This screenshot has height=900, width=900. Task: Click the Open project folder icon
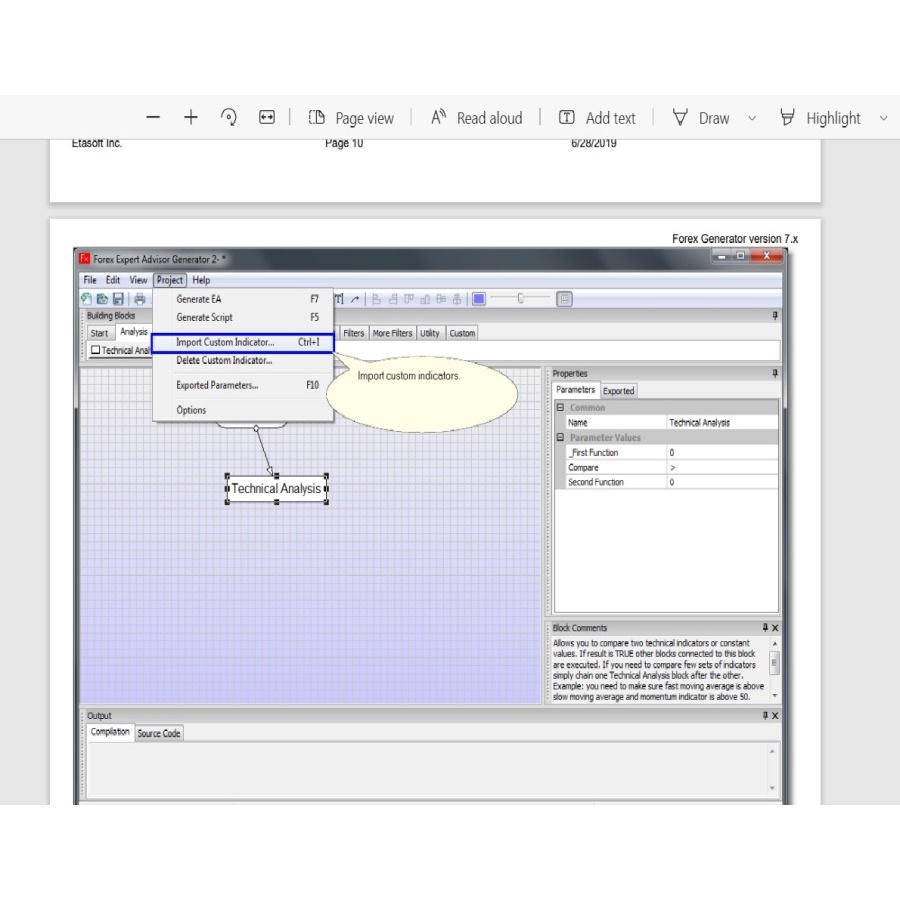(x=102, y=298)
